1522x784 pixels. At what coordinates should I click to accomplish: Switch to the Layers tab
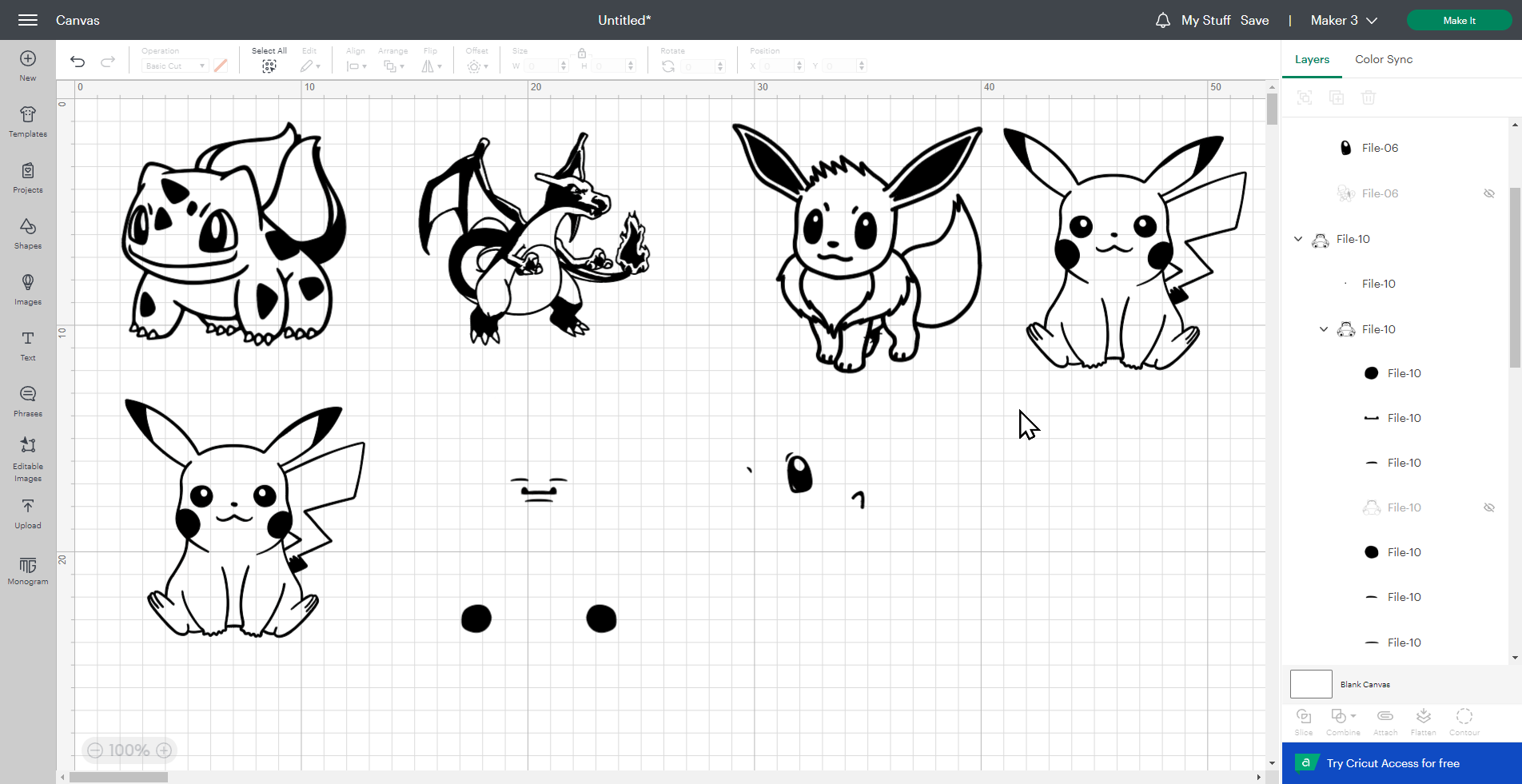tap(1312, 59)
